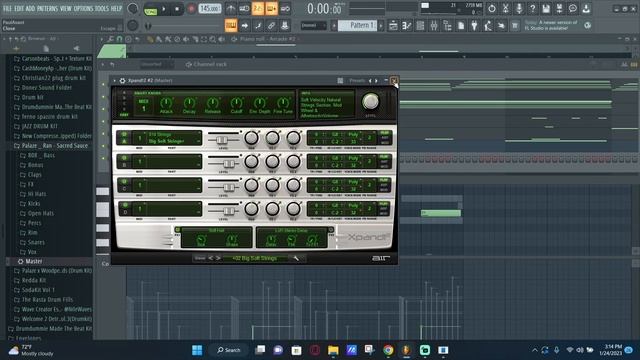The image size is (640, 360).
Task: Click the save project floppy icon
Action: (546, 8)
